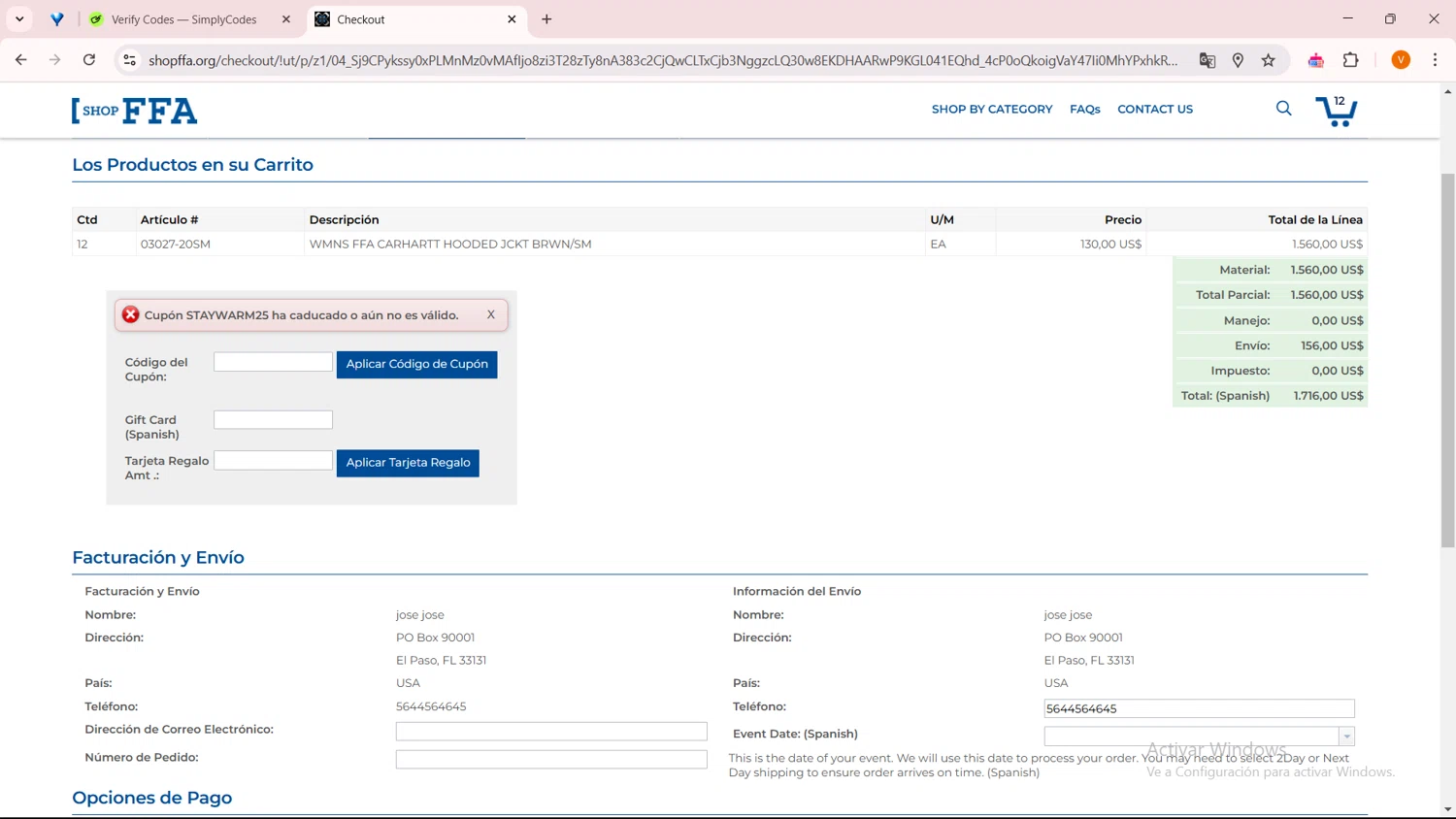Click the Total de la Línea column header
This screenshot has height=819, width=1456.
(x=1315, y=219)
